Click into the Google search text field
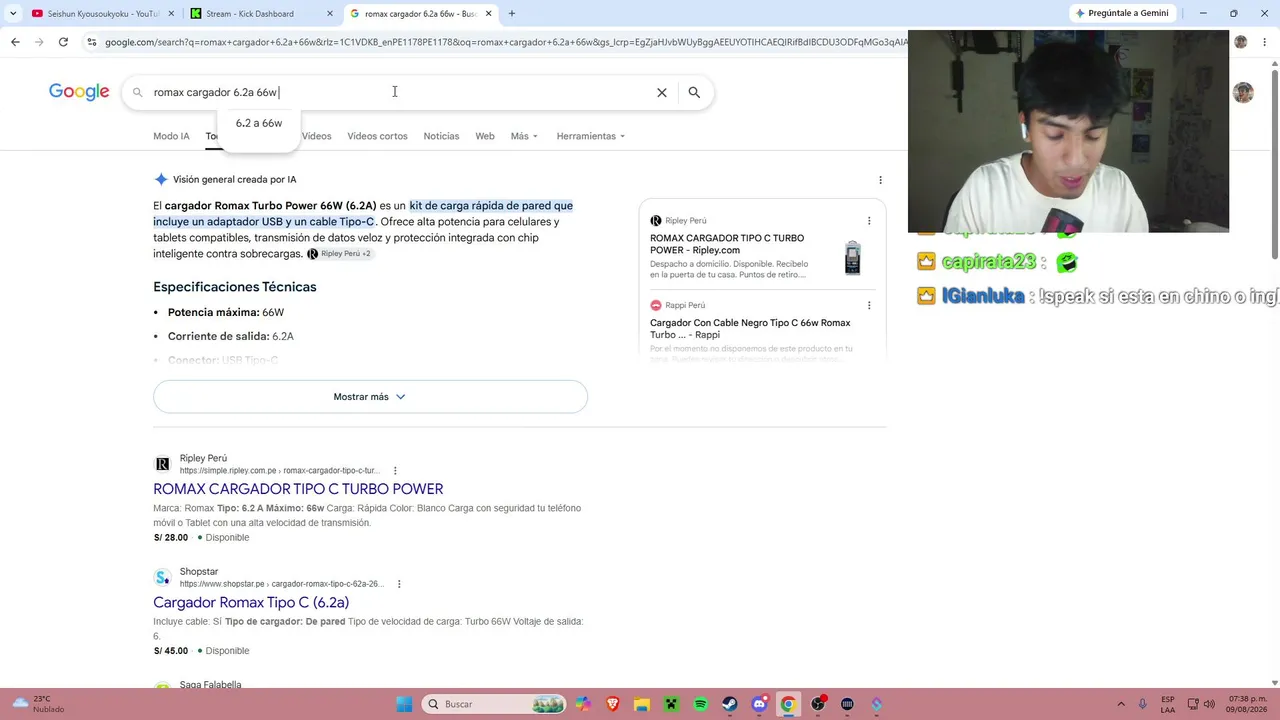This screenshot has width=1280, height=720. pos(400,92)
